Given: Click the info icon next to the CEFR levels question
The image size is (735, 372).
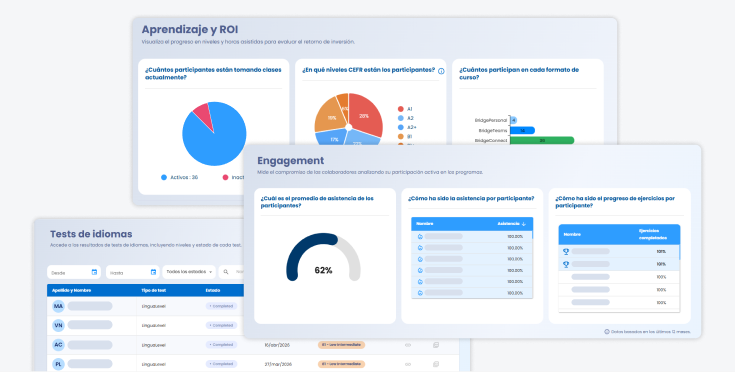Looking at the screenshot, I should tap(441, 71).
